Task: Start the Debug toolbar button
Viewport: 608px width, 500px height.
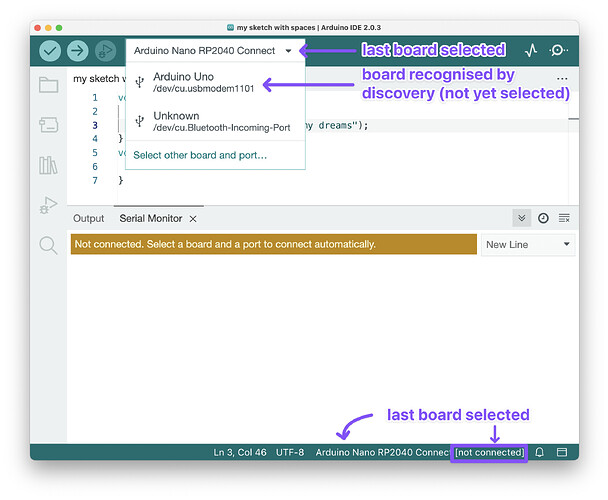Action: coord(105,51)
